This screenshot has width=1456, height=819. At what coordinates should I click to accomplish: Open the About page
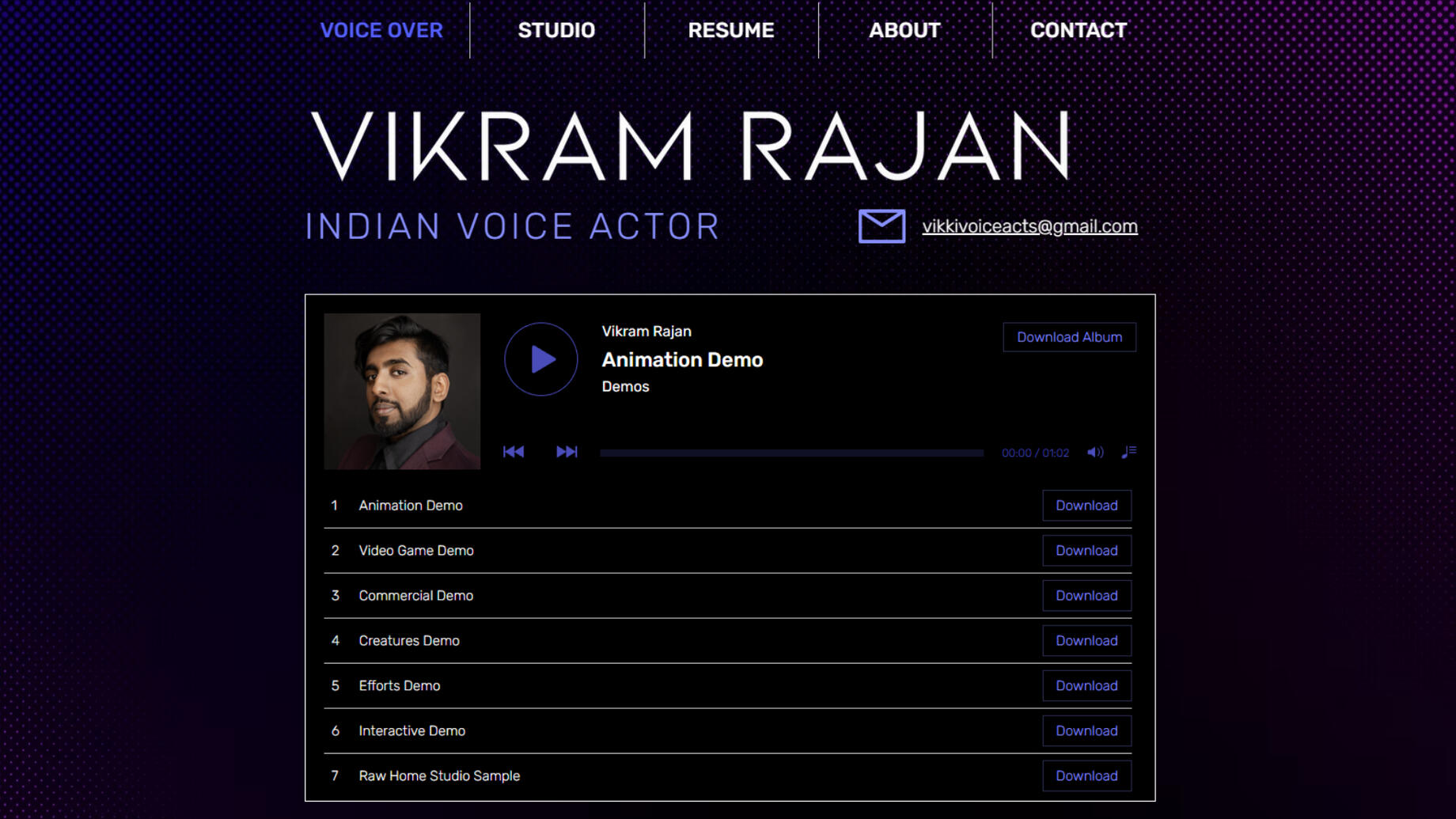904,30
